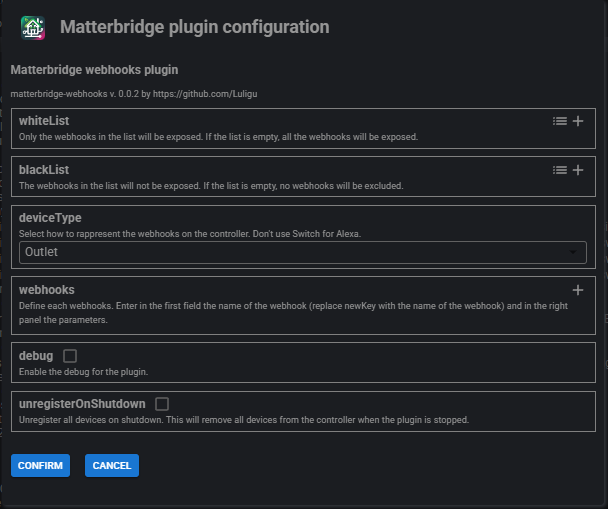
Task: Click 'Select how to rappresent the webhooks' description
Action: pyautogui.click(x=190, y=234)
